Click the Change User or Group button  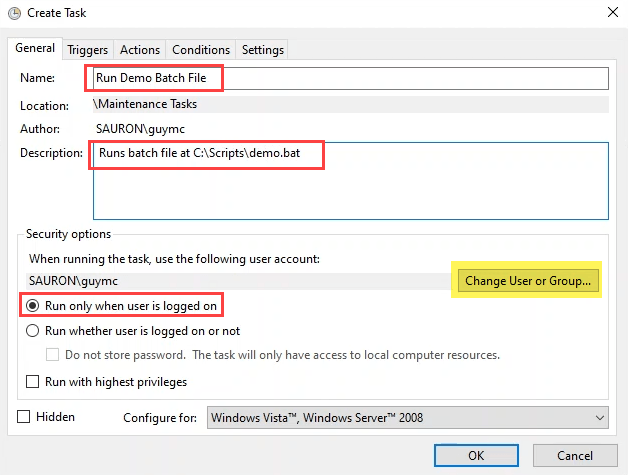point(528,281)
